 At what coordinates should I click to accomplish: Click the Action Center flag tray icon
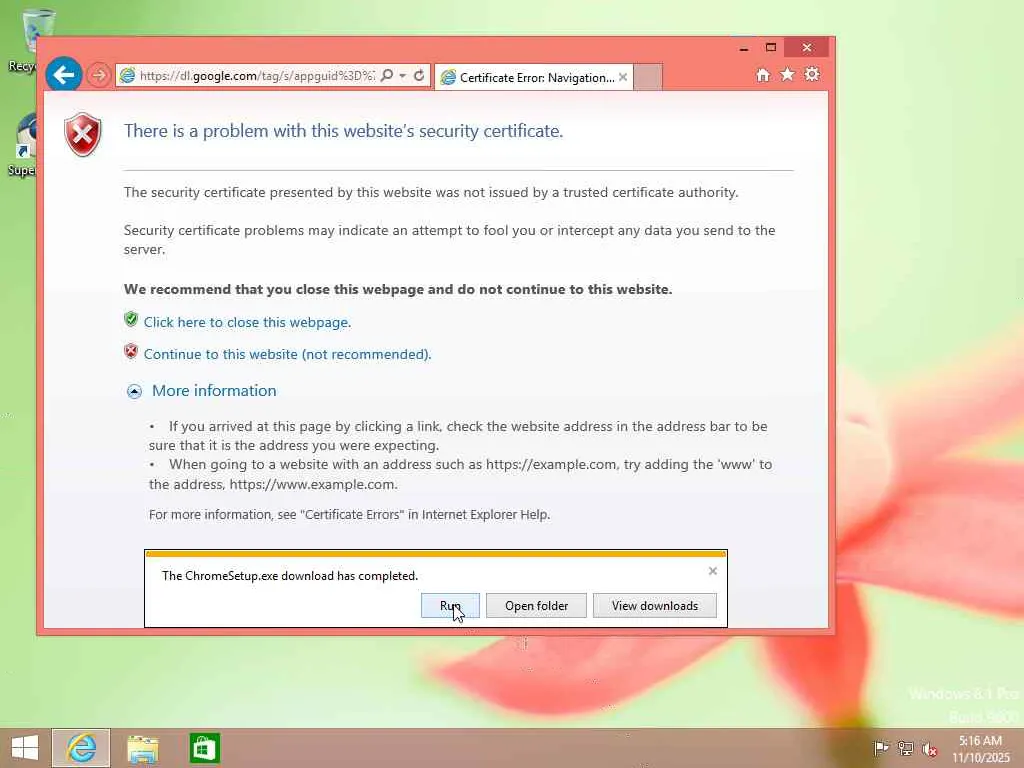[880, 748]
